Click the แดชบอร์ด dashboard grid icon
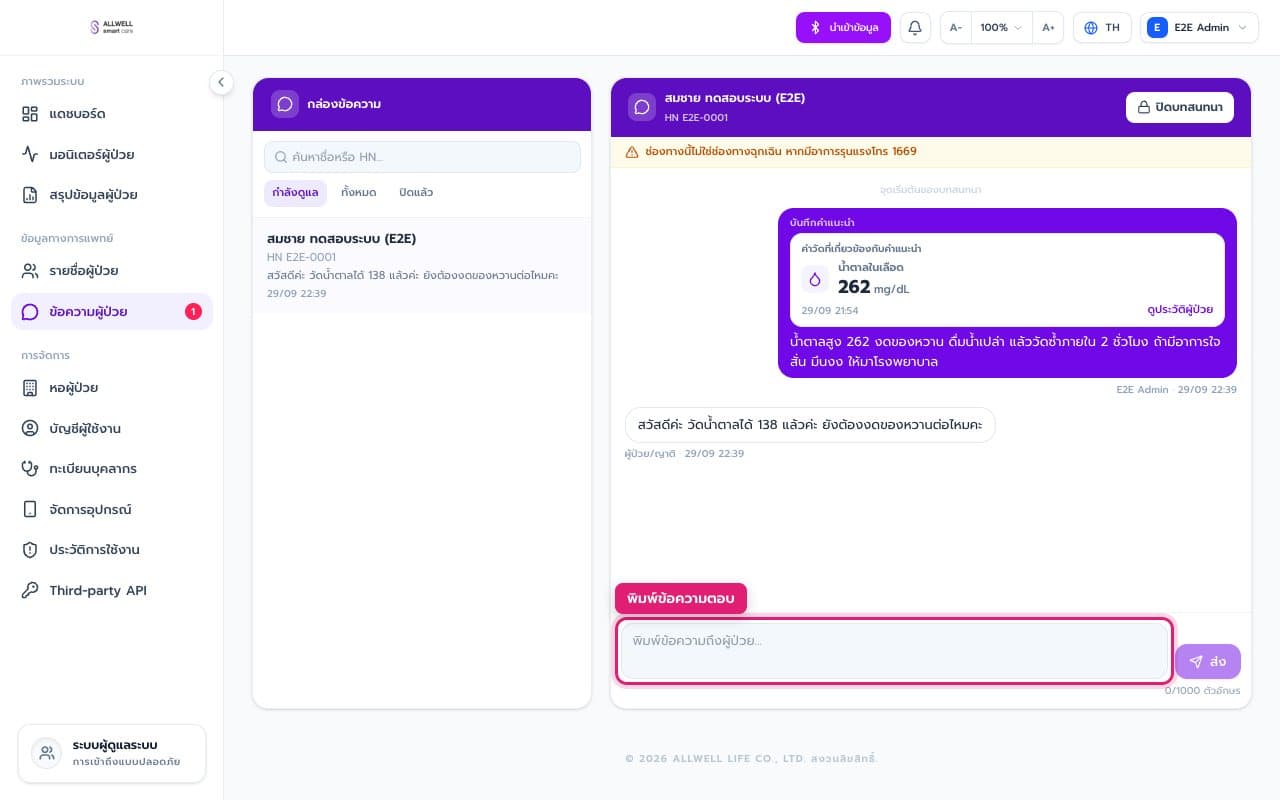Image resolution: width=1280 pixels, height=800 pixels. pos(30,114)
